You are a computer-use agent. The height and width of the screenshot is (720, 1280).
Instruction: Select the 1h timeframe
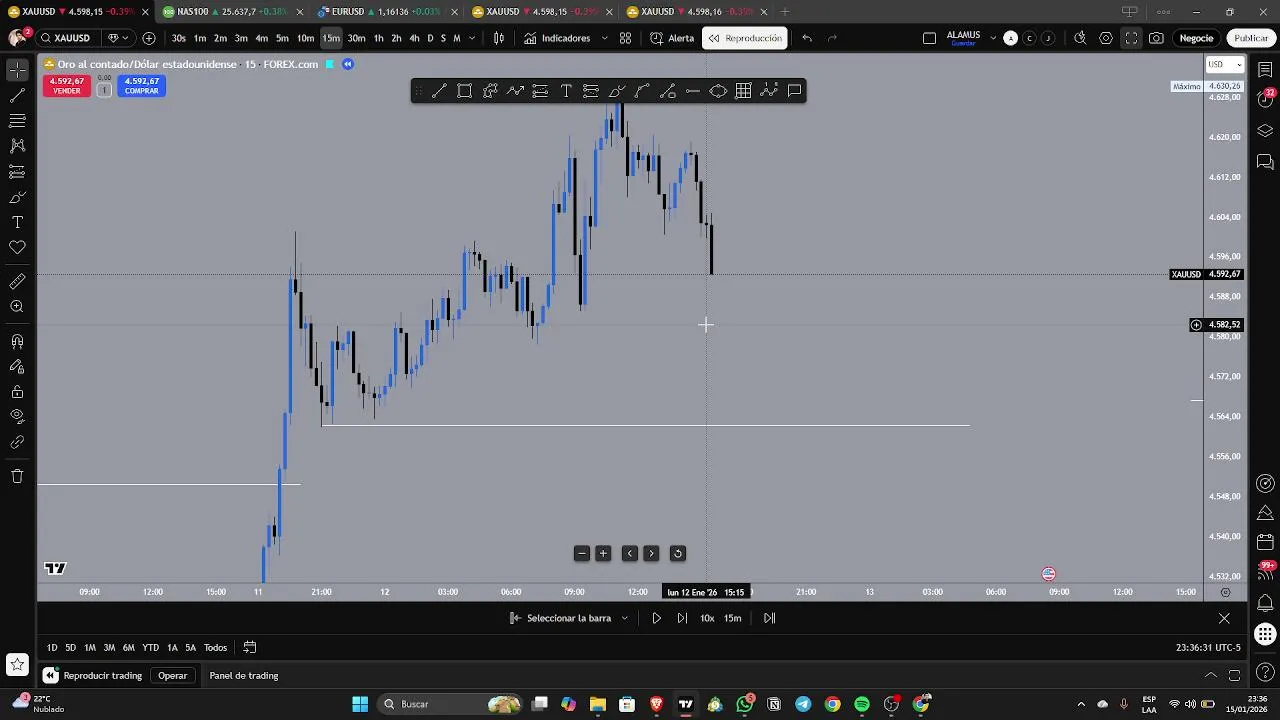pyautogui.click(x=378, y=38)
